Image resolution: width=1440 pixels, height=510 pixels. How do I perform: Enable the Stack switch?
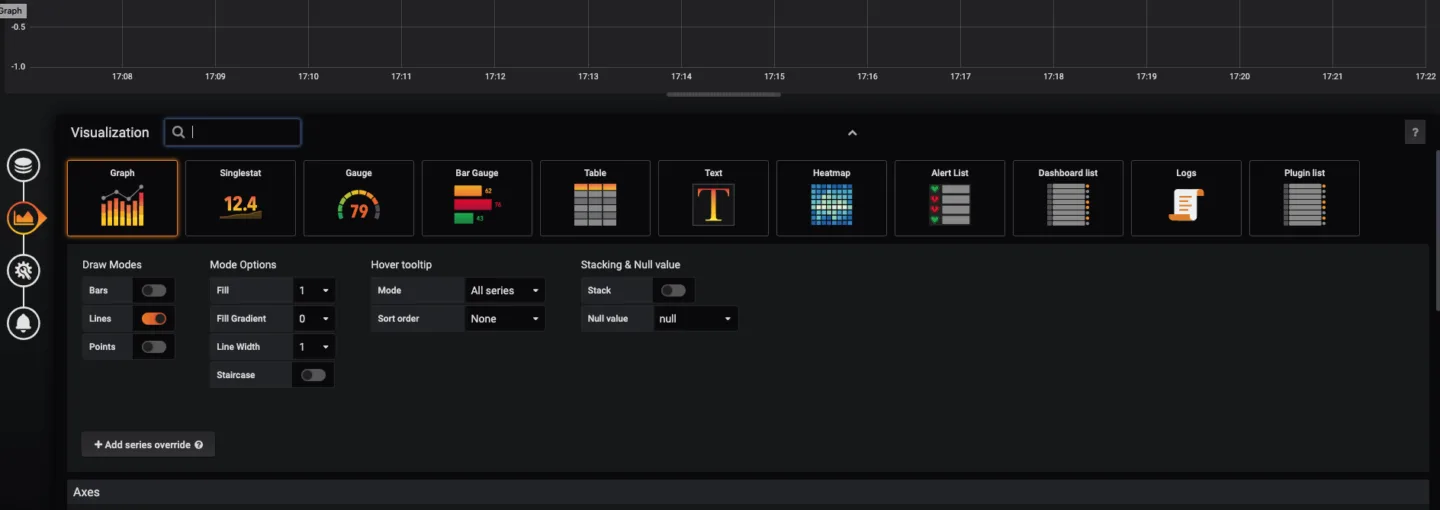pos(673,291)
